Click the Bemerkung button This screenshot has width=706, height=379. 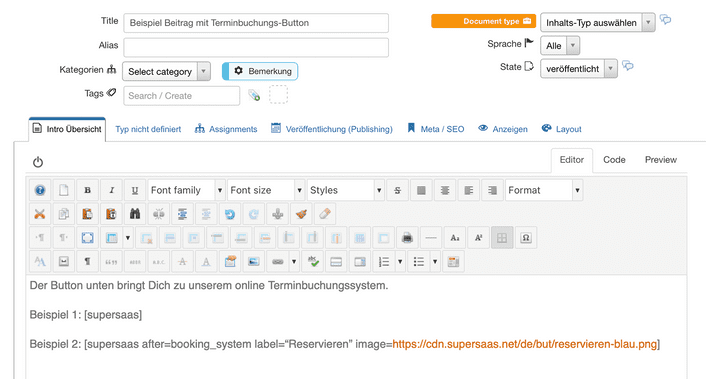260,71
